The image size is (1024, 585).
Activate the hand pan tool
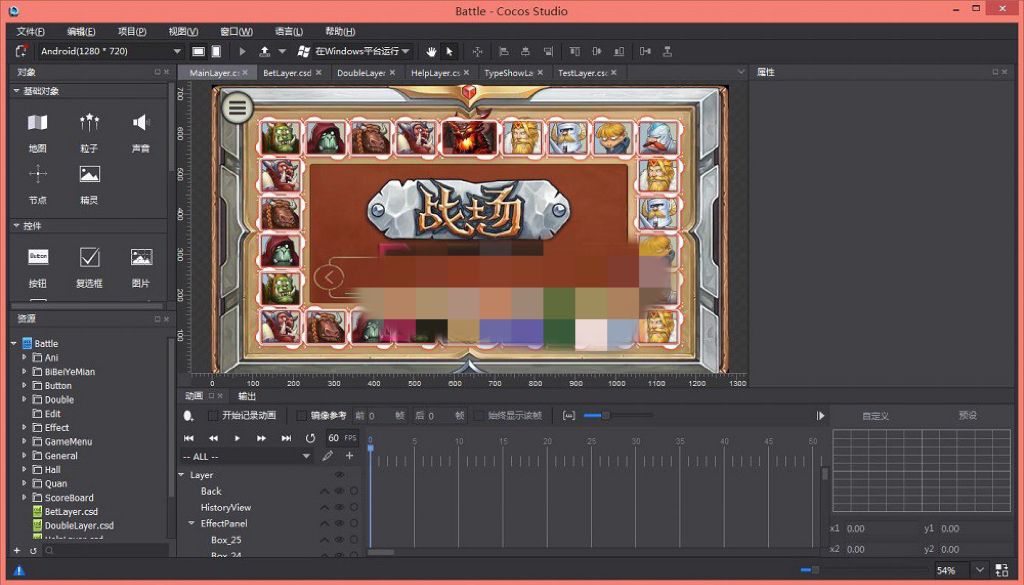point(431,51)
